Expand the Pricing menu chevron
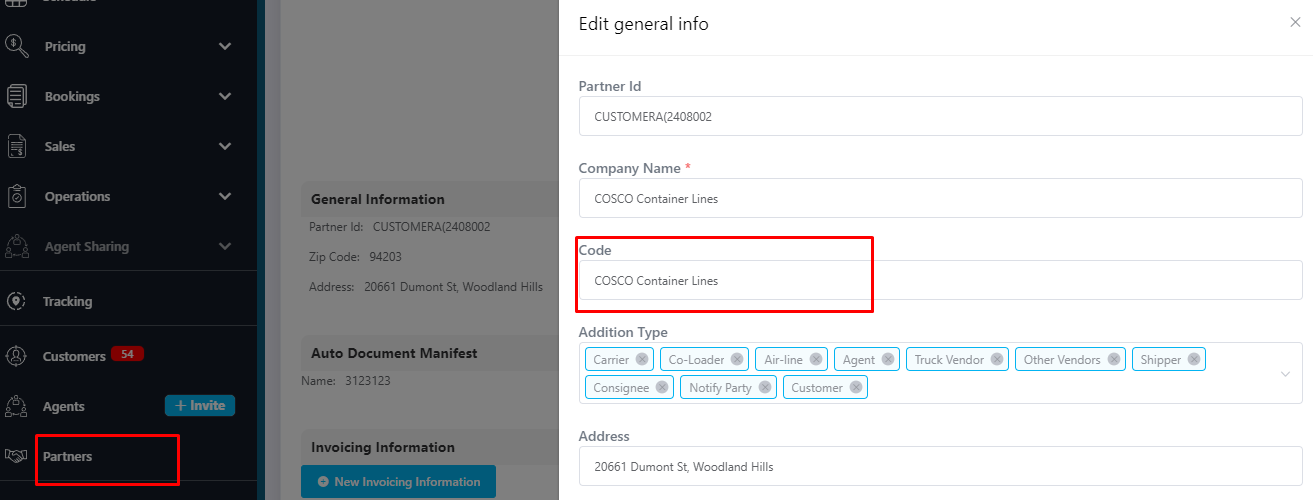This screenshot has width=1313, height=500. pyautogui.click(x=225, y=46)
